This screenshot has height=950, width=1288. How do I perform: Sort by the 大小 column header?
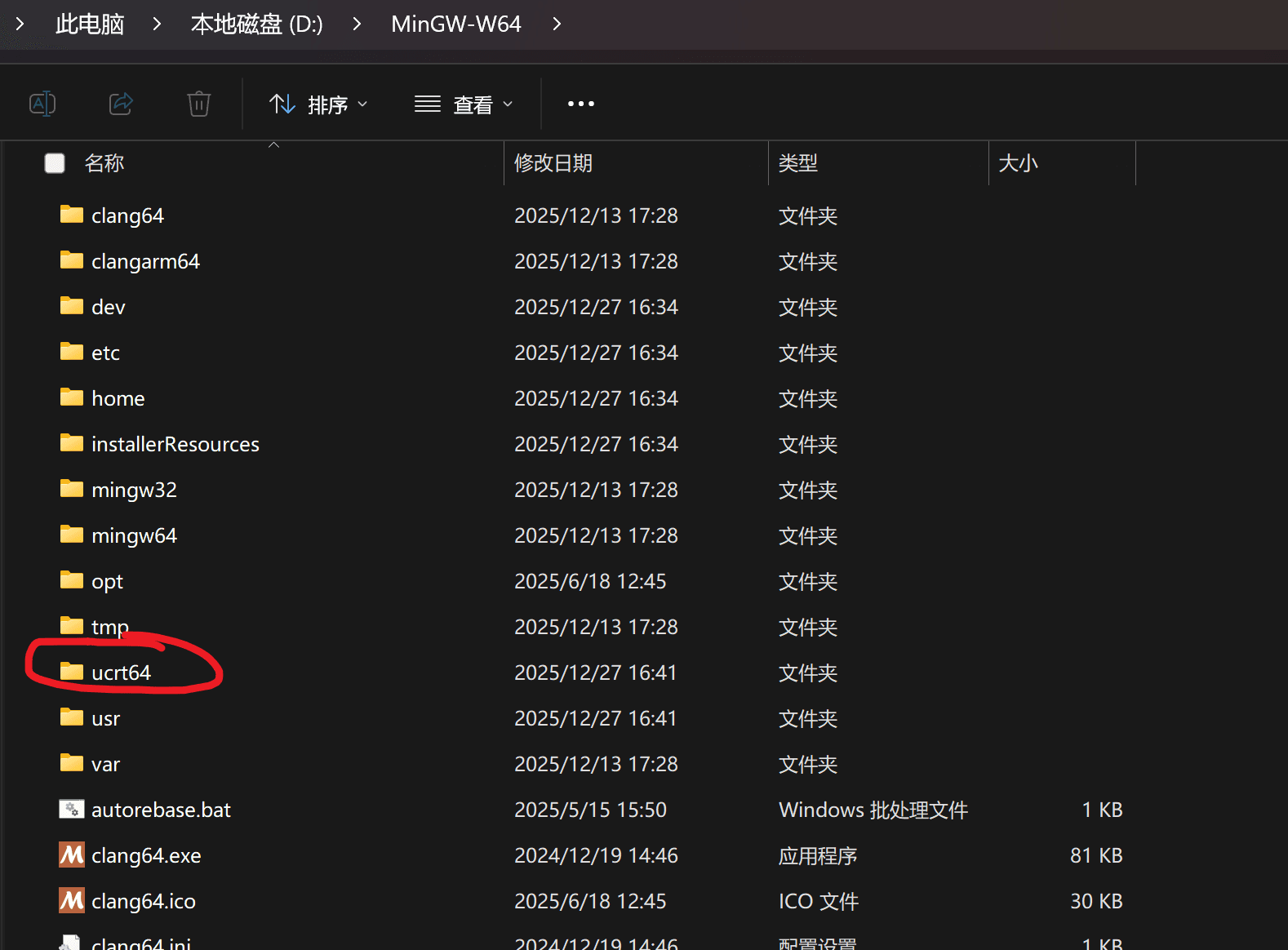tap(1019, 163)
